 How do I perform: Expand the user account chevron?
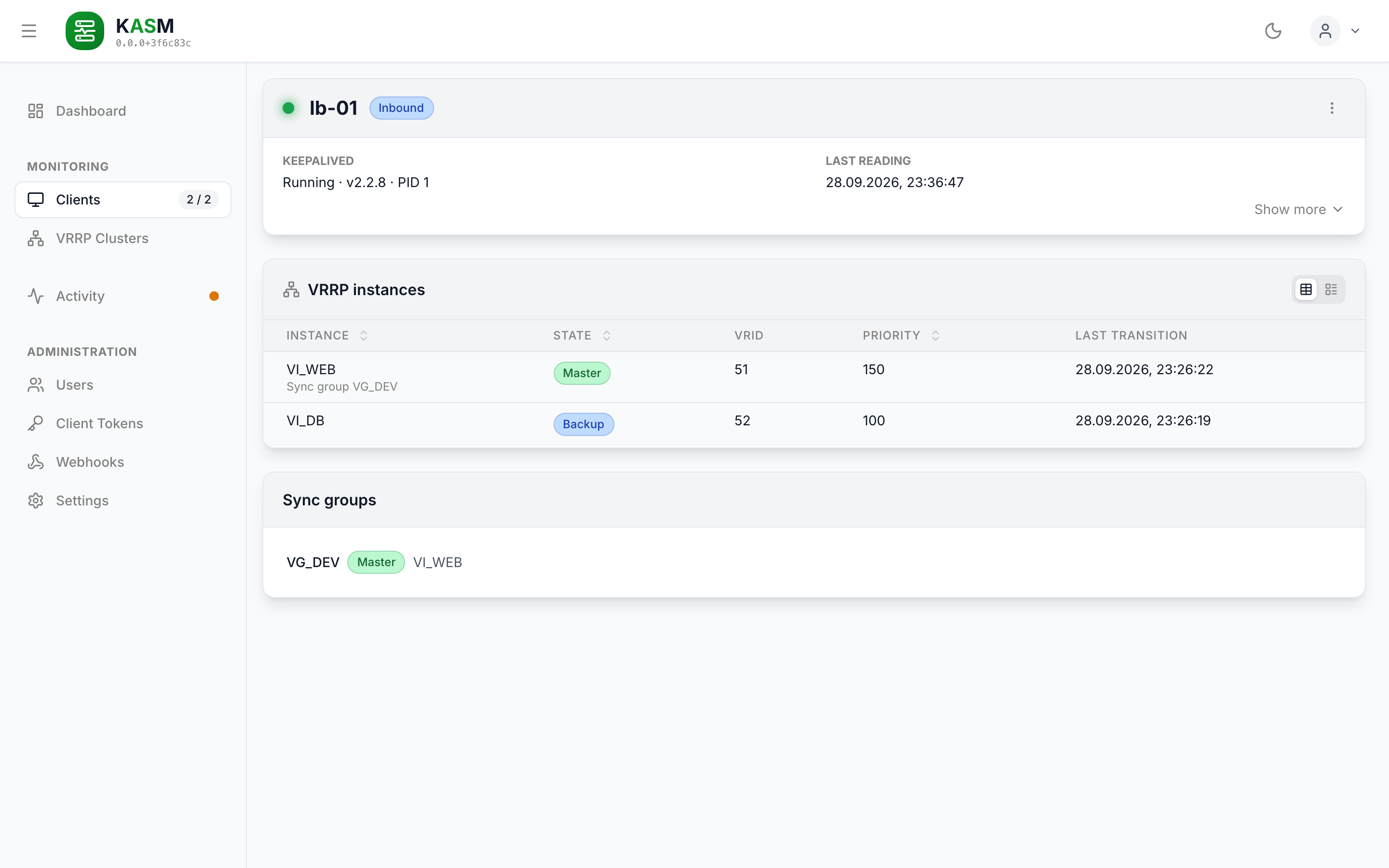[x=1355, y=31]
